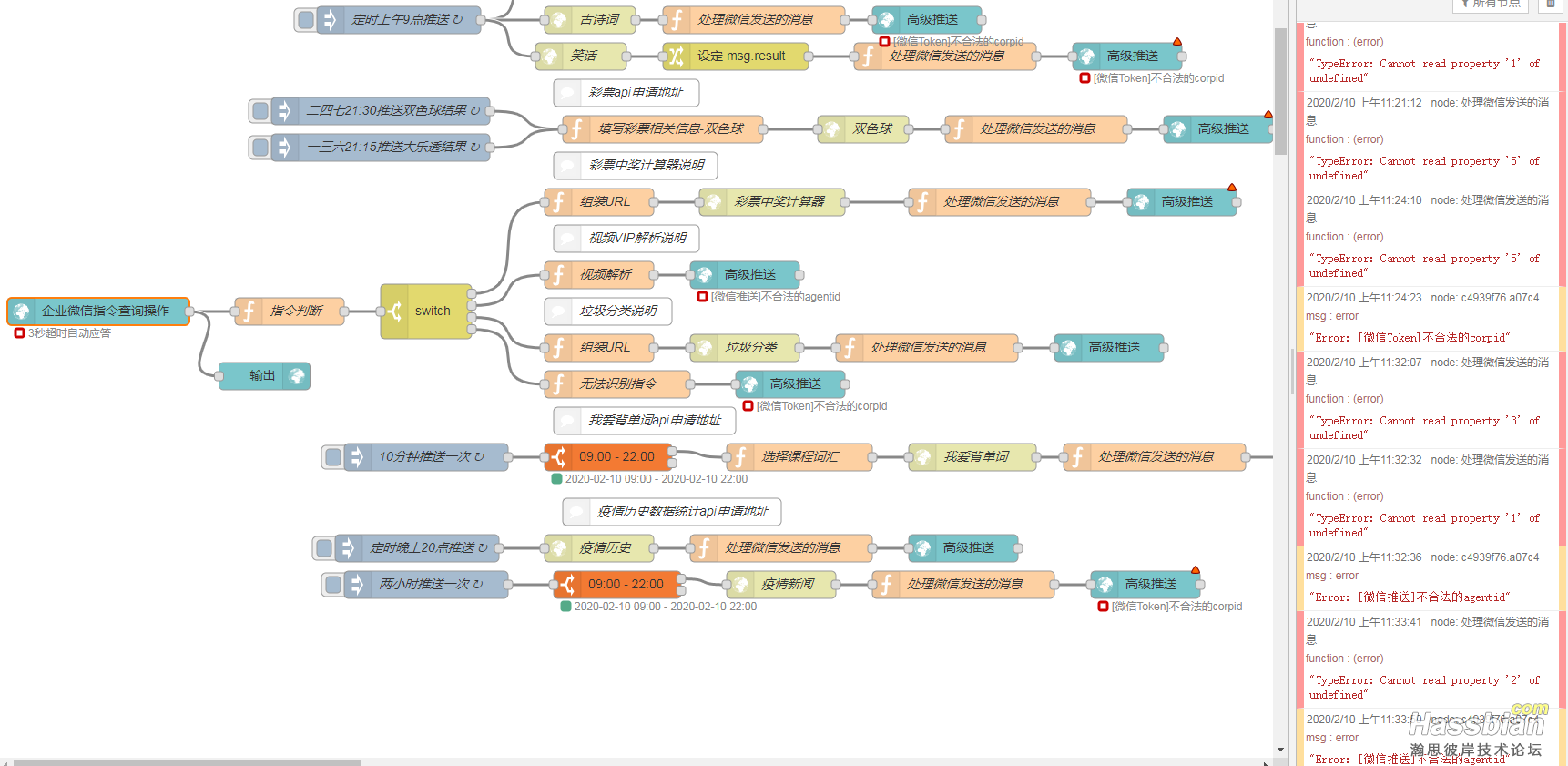Select the 彩票中奖计算器 node label
The width and height of the screenshot is (1568, 766).
click(779, 201)
